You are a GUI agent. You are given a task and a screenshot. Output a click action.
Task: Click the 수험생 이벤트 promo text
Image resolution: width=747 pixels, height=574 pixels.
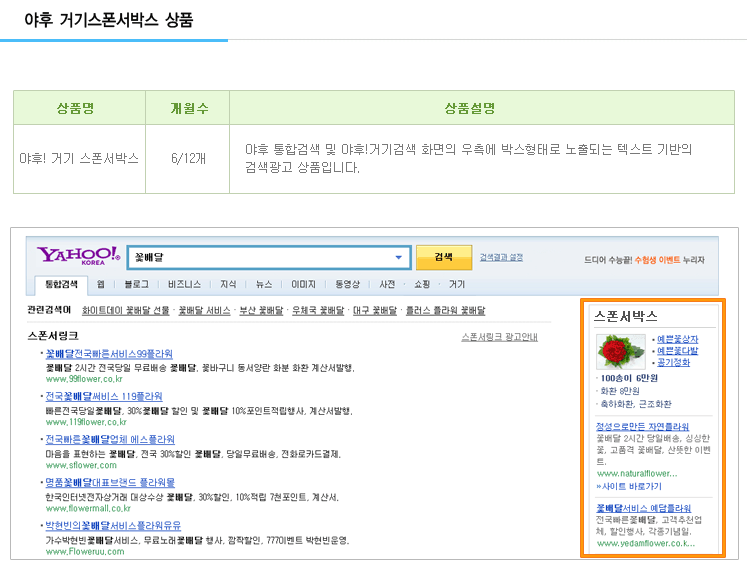(x=657, y=260)
